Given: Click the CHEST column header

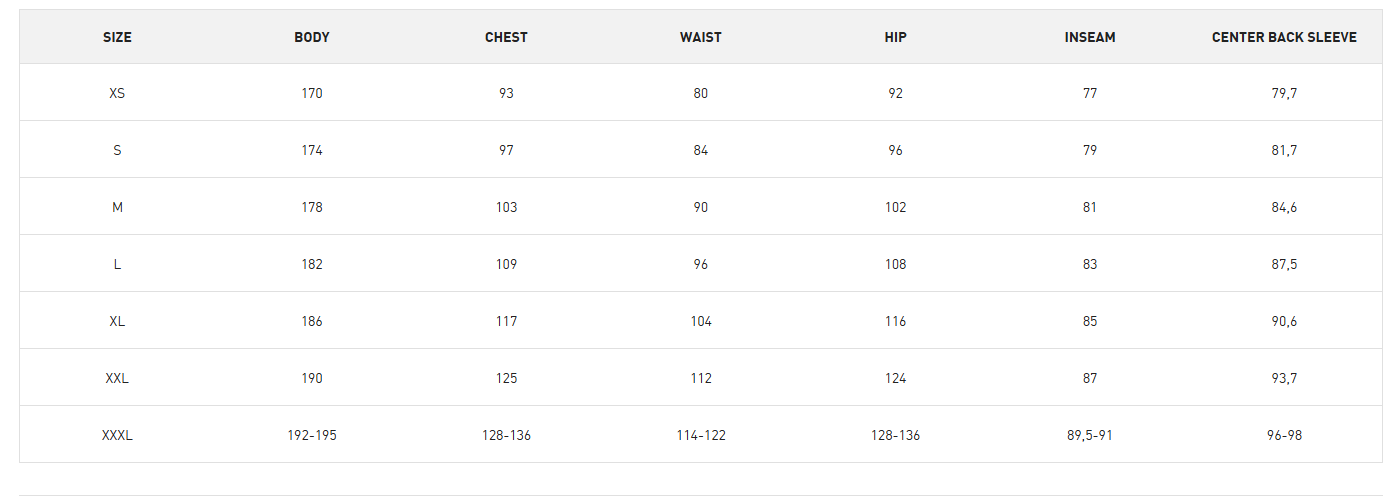Looking at the screenshot, I should (506, 37).
